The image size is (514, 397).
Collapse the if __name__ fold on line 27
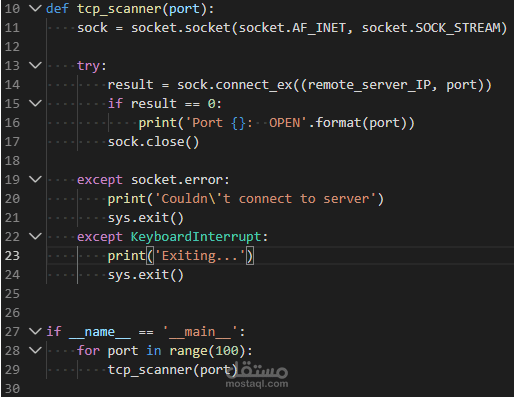pyautogui.click(x=35, y=331)
